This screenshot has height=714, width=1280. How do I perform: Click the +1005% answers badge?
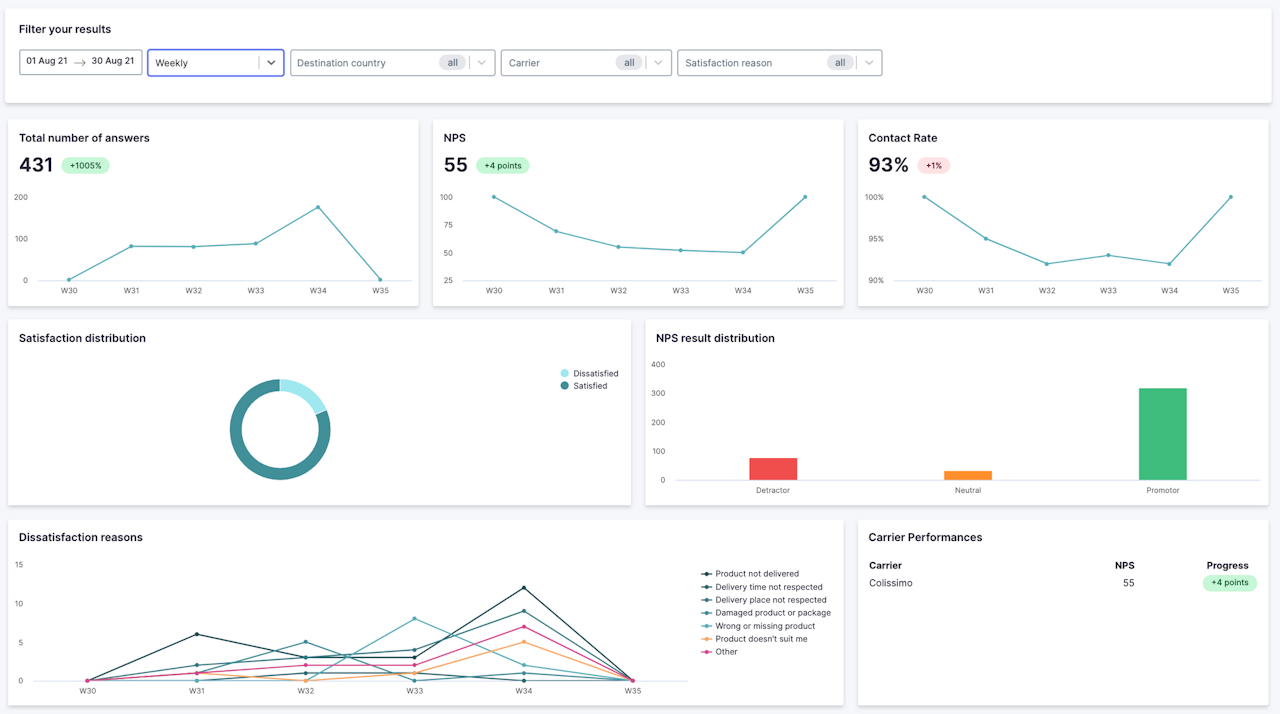click(85, 165)
